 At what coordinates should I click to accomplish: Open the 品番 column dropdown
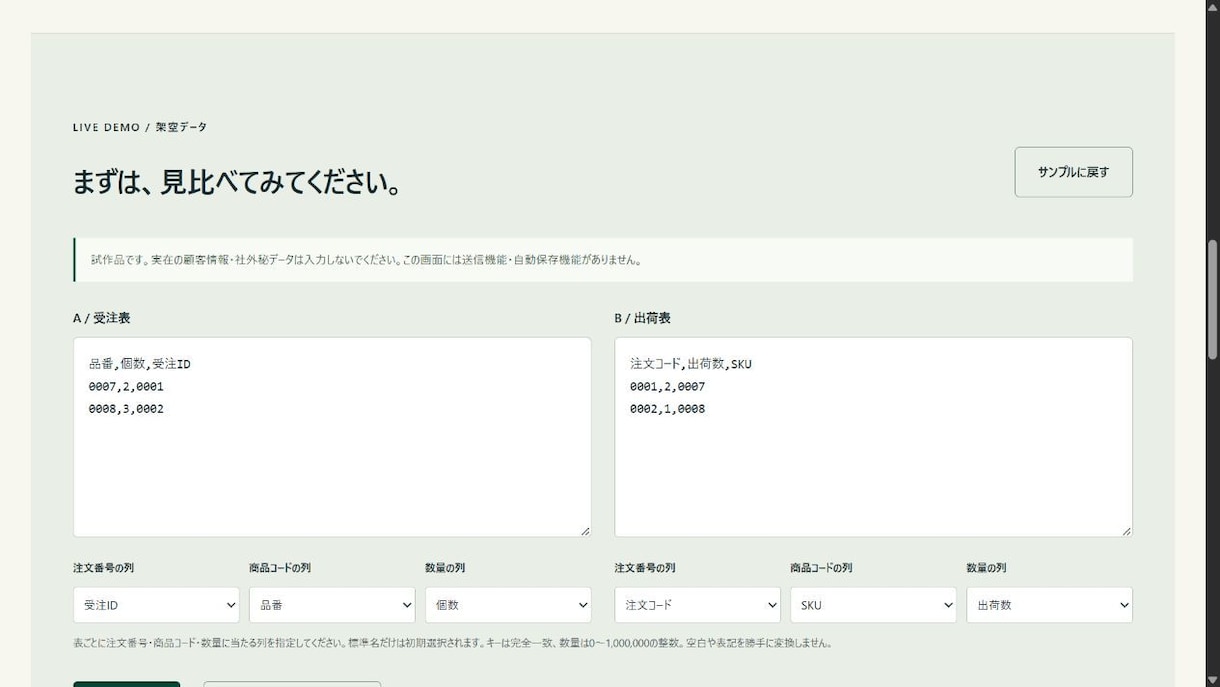[332, 605]
